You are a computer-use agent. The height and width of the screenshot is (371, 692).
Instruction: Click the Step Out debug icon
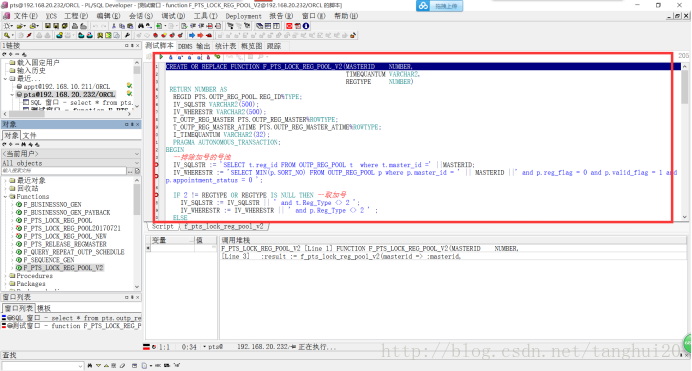189,57
